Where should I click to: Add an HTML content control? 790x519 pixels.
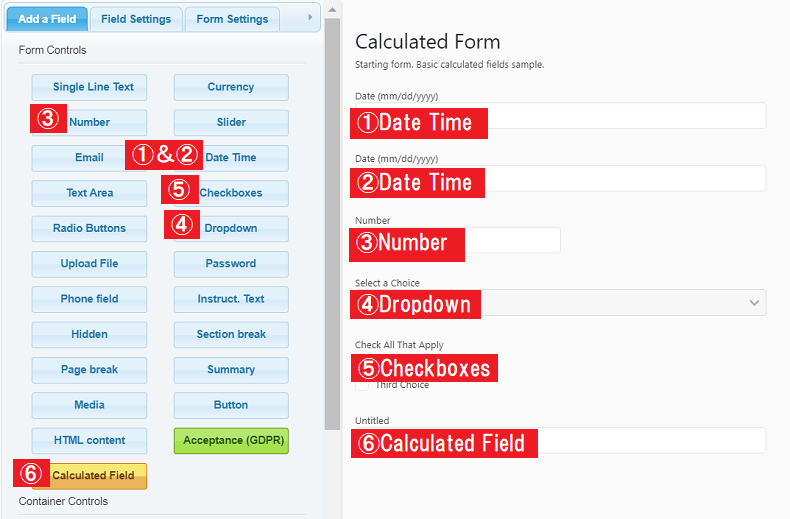(89, 440)
